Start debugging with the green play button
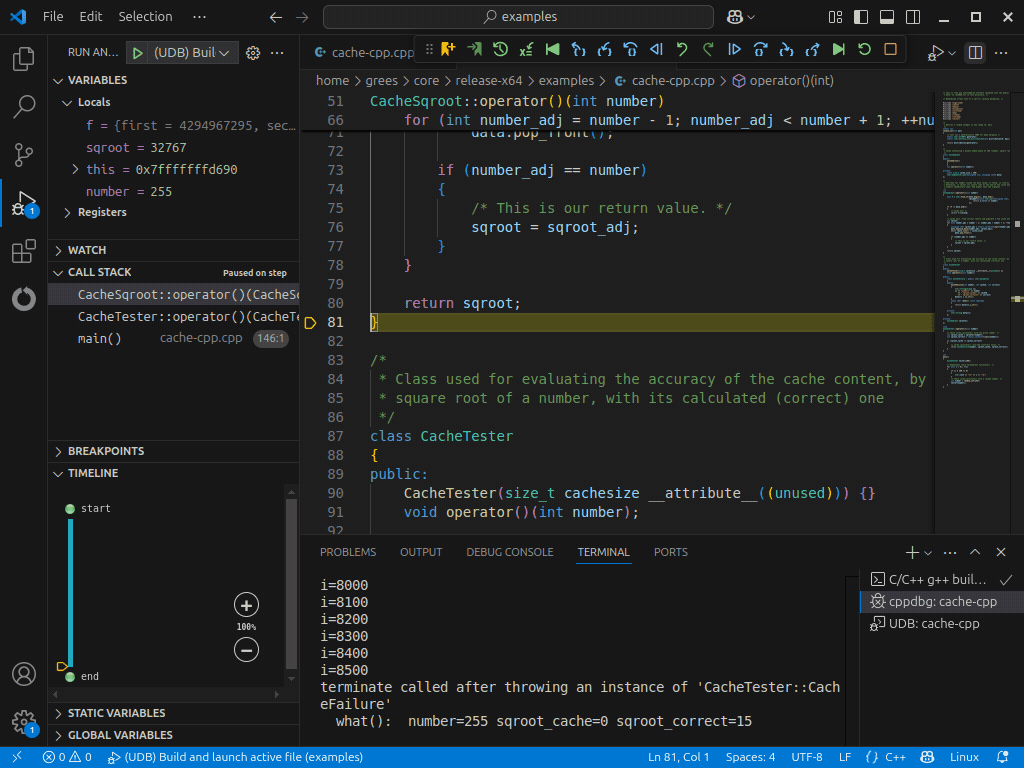The width and height of the screenshot is (1024, 768). (x=137, y=53)
